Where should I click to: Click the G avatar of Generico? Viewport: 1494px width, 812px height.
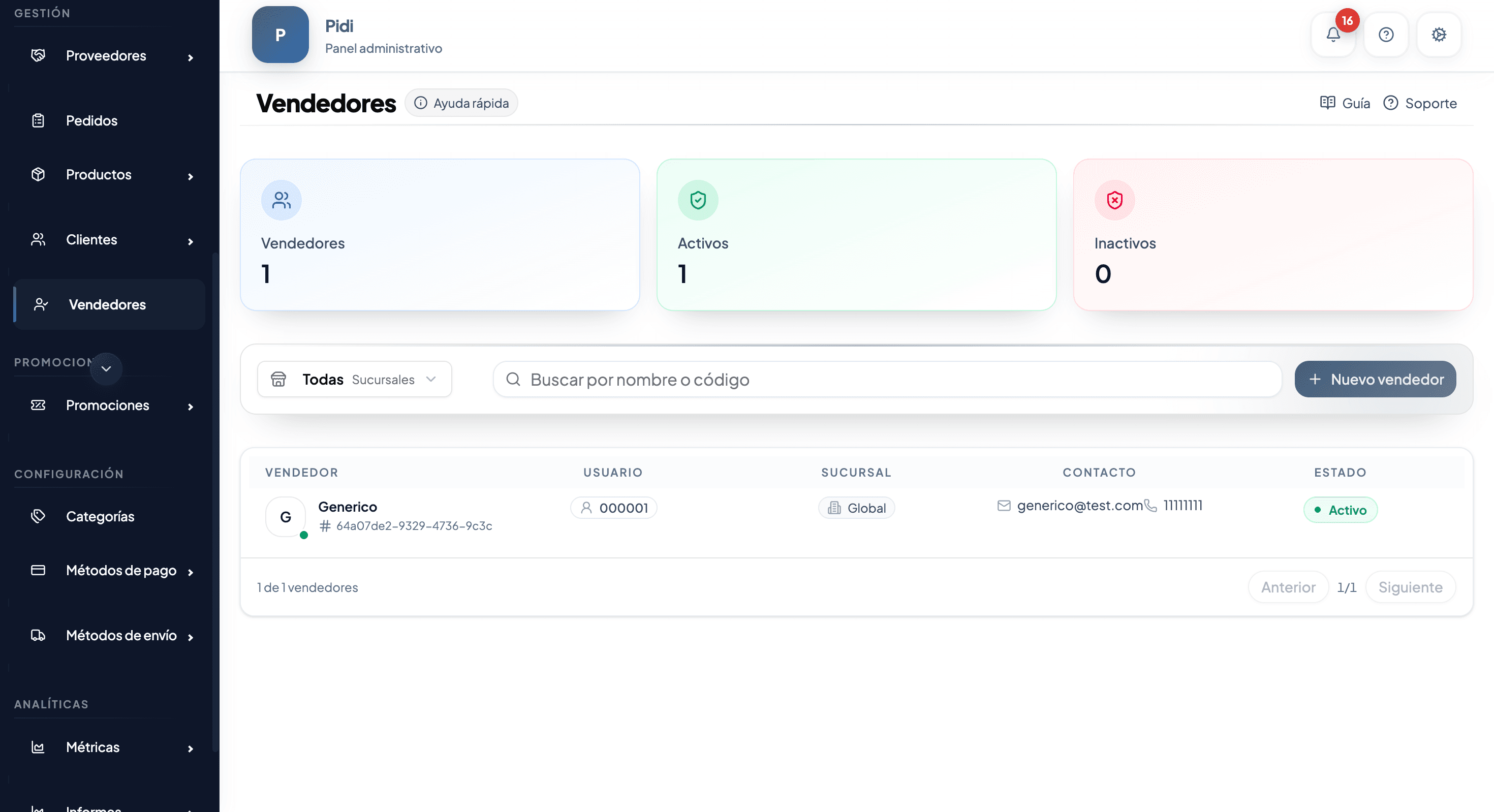pyautogui.click(x=286, y=516)
